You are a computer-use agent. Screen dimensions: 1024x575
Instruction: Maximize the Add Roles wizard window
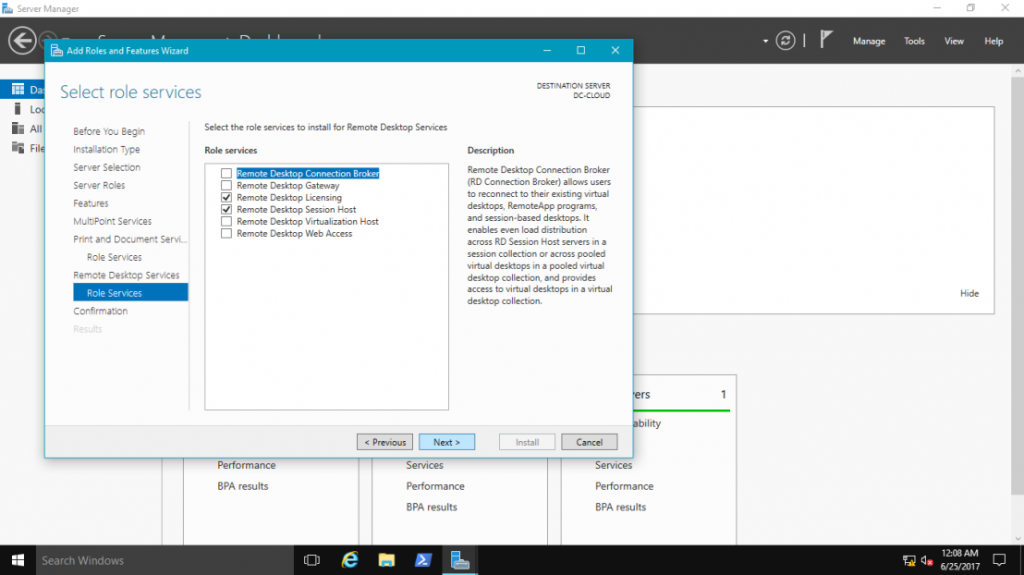tap(581, 50)
